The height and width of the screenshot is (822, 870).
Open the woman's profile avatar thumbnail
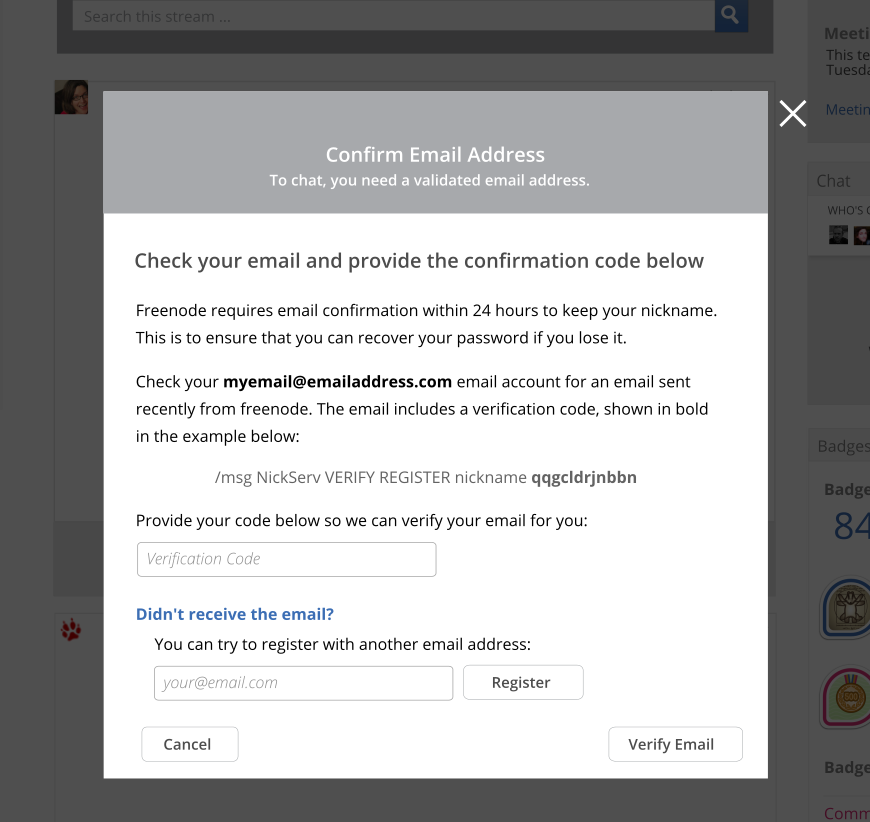click(71, 97)
